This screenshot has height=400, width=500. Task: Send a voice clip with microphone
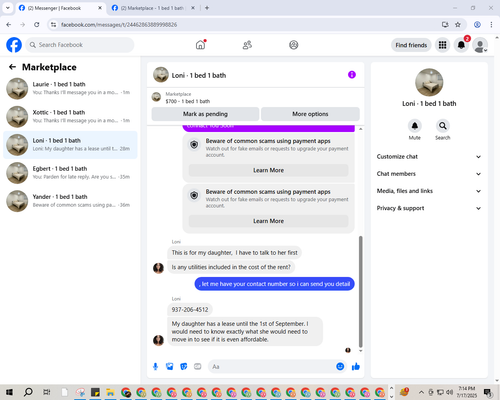tap(155, 367)
